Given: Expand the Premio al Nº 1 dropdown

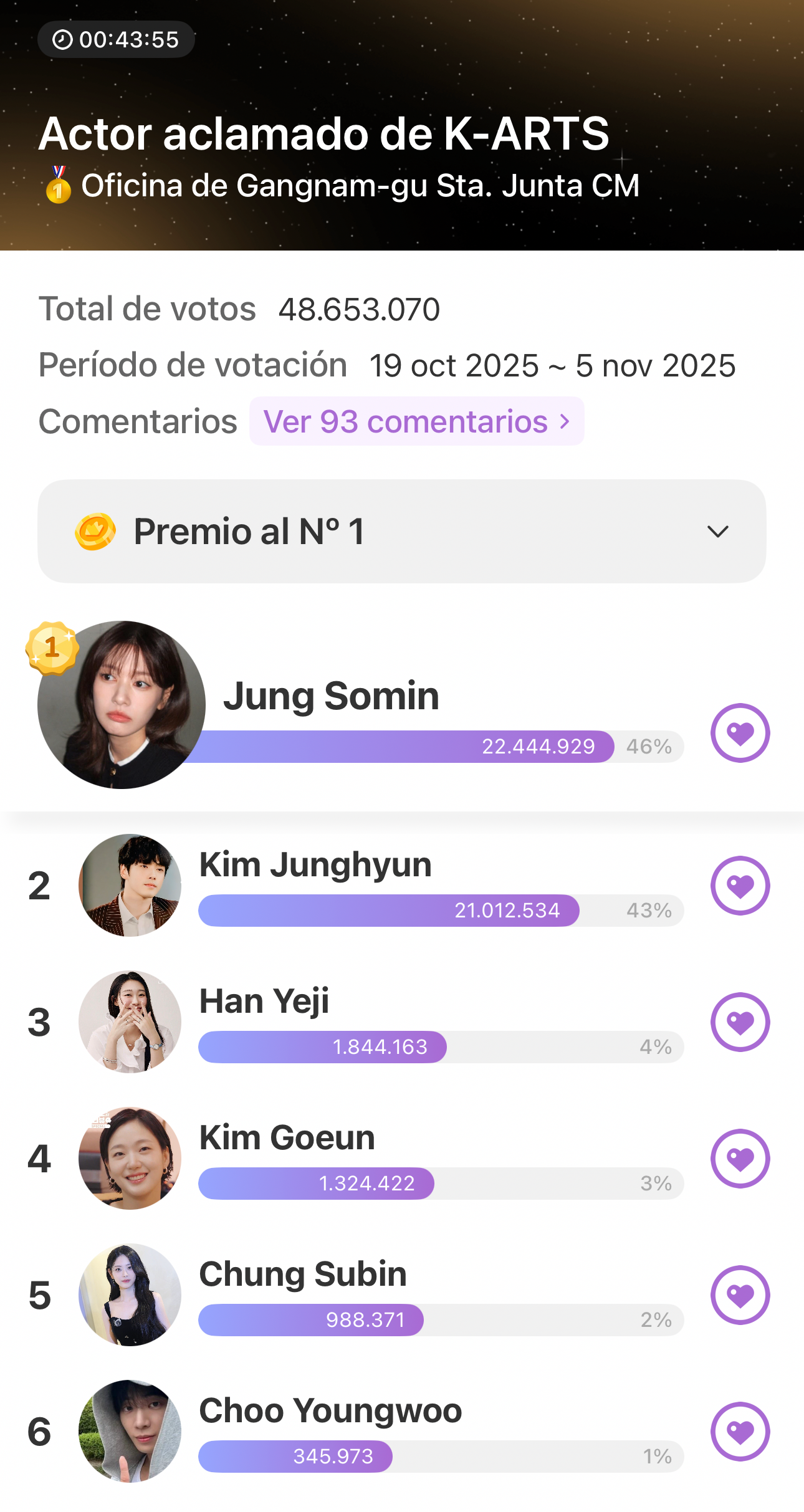Looking at the screenshot, I should click(x=401, y=532).
